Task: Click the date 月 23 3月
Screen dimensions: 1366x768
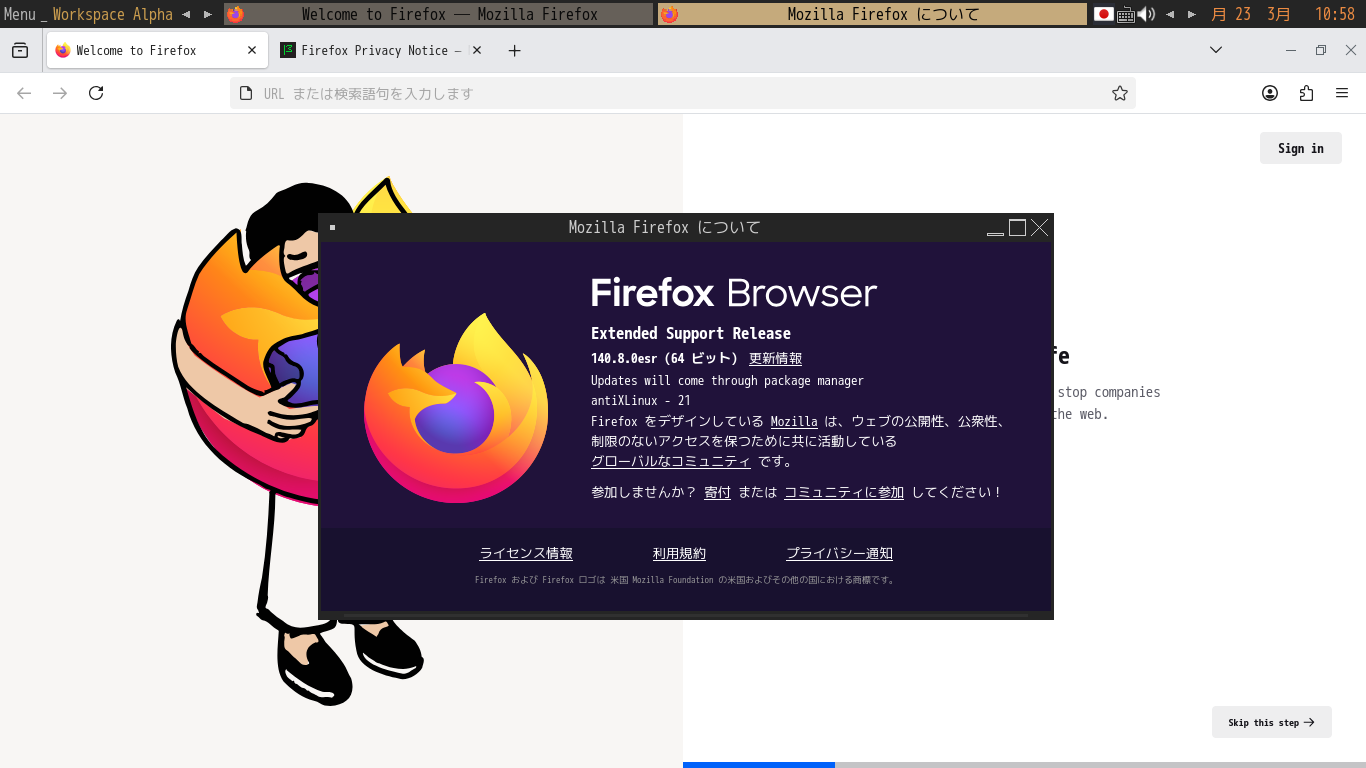Action: 1251,14
